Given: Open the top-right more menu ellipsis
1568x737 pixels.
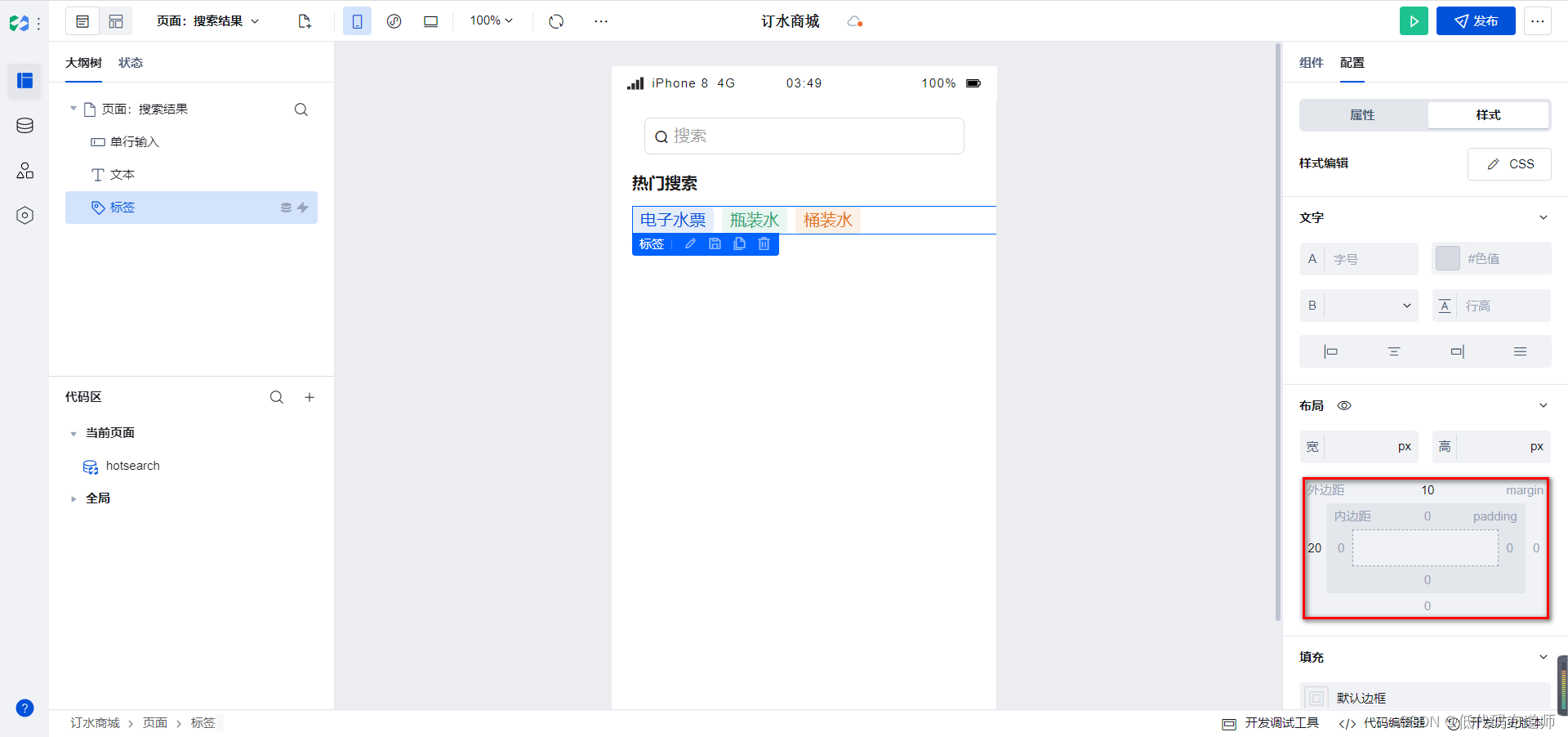Looking at the screenshot, I should pyautogui.click(x=1538, y=21).
